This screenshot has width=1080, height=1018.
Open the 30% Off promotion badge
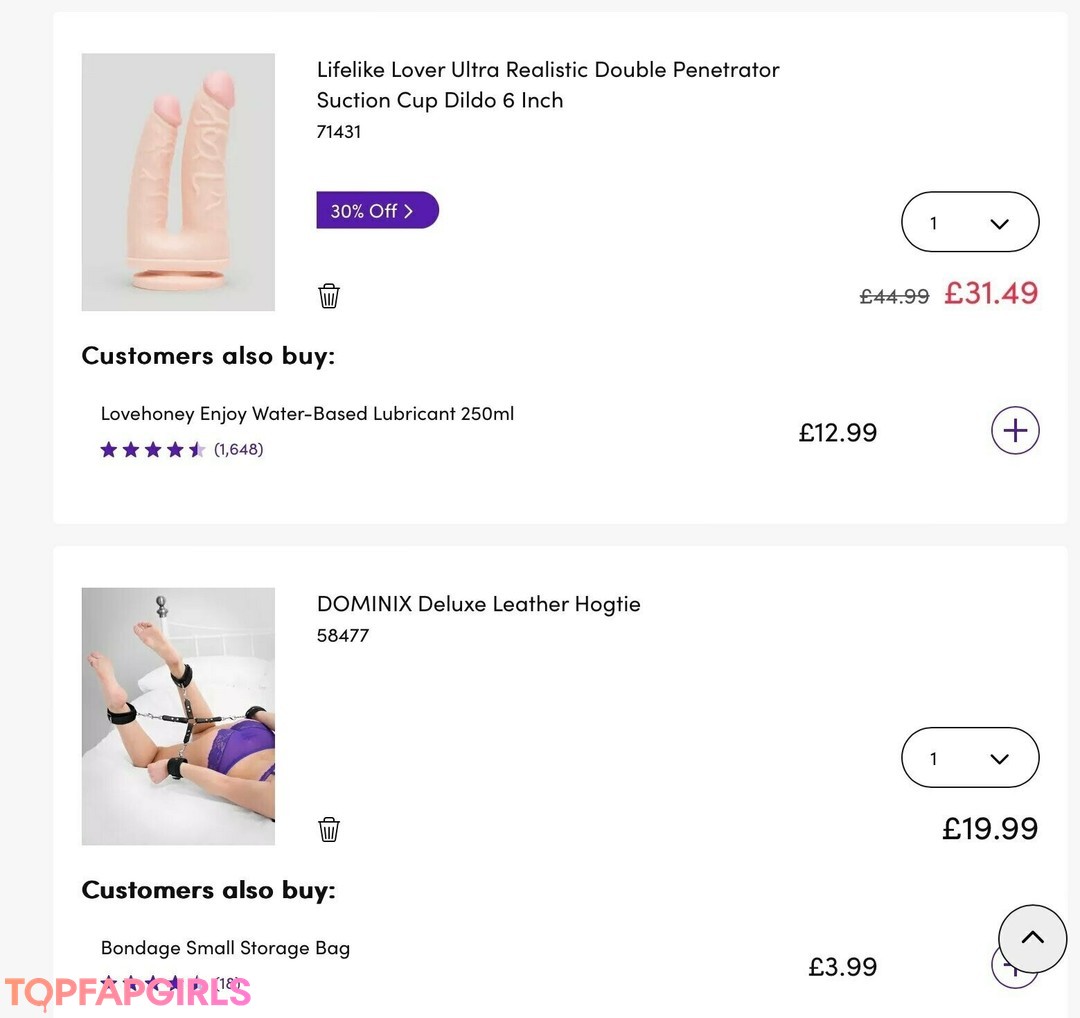pos(377,211)
